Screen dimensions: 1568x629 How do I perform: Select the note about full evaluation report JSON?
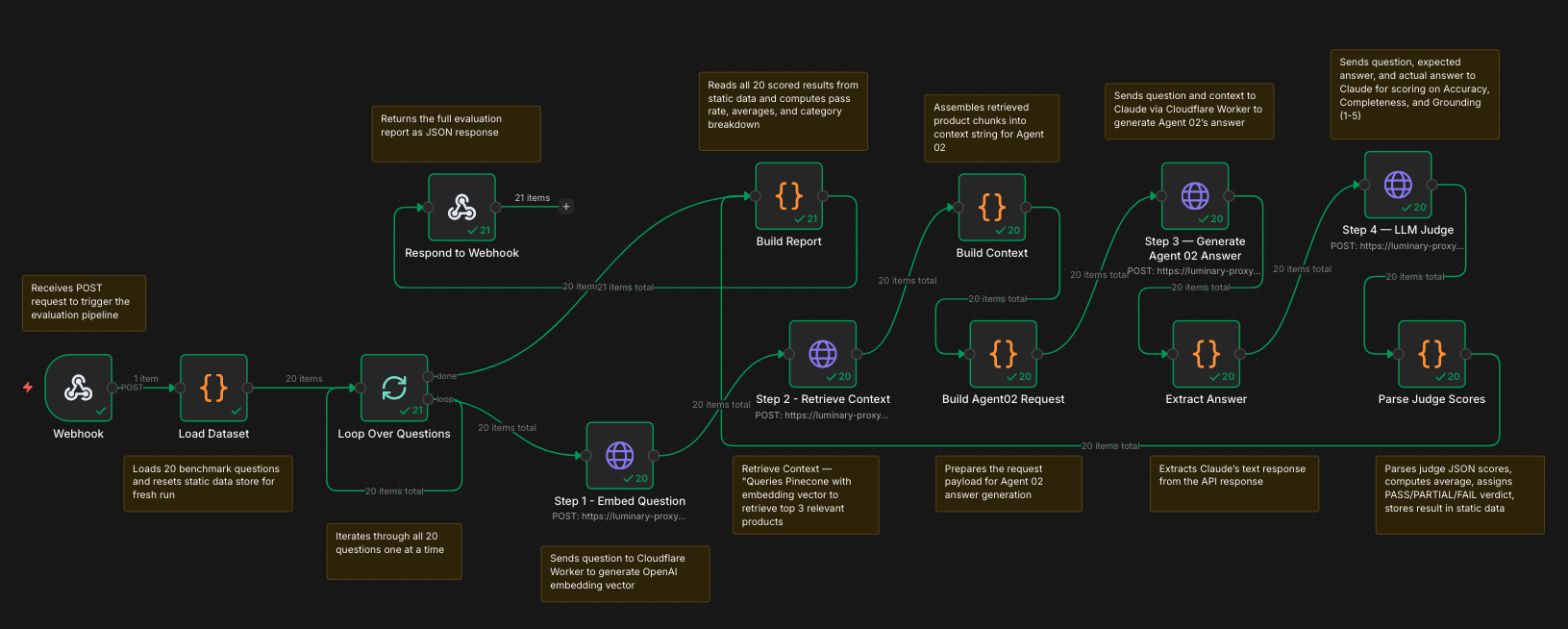pos(457,134)
